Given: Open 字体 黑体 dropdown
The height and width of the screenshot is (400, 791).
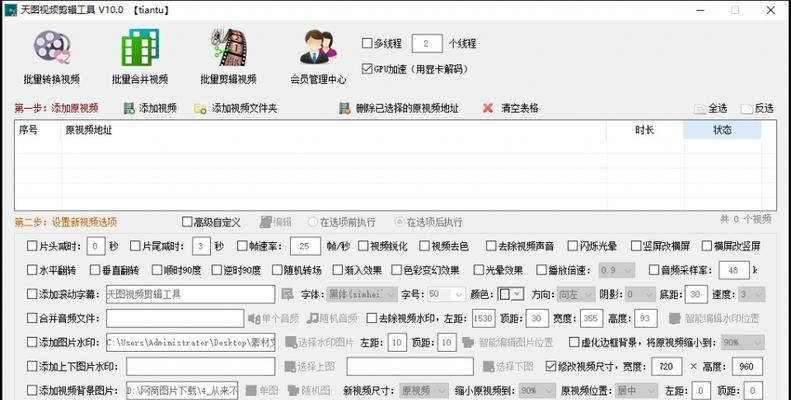Looking at the screenshot, I should tap(362, 294).
